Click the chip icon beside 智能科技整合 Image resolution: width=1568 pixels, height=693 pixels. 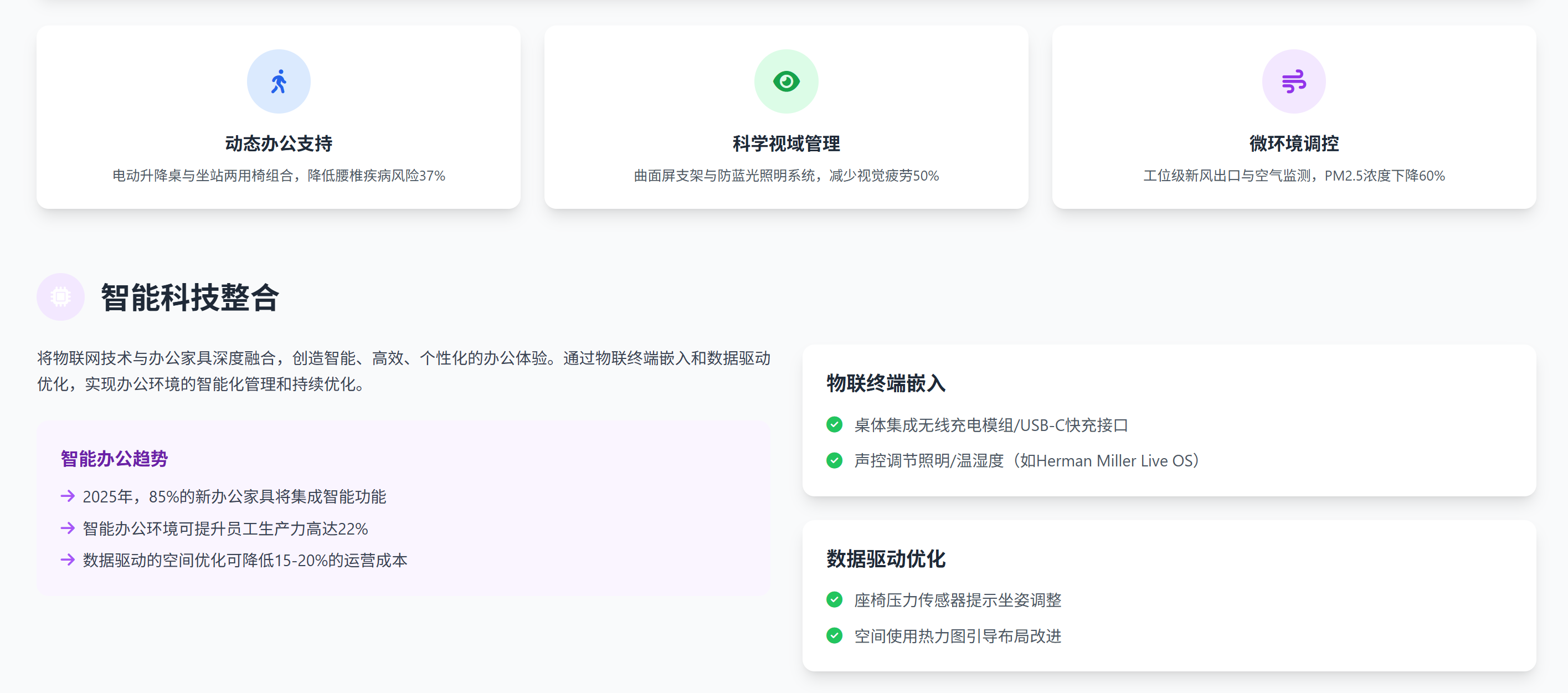60,296
